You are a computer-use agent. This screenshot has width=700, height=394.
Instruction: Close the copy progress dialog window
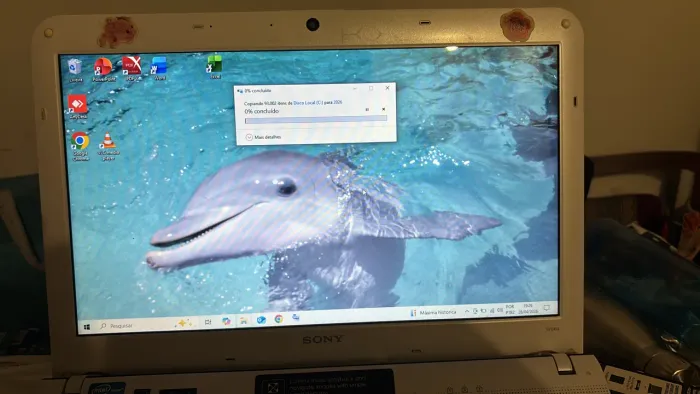(388, 88)
